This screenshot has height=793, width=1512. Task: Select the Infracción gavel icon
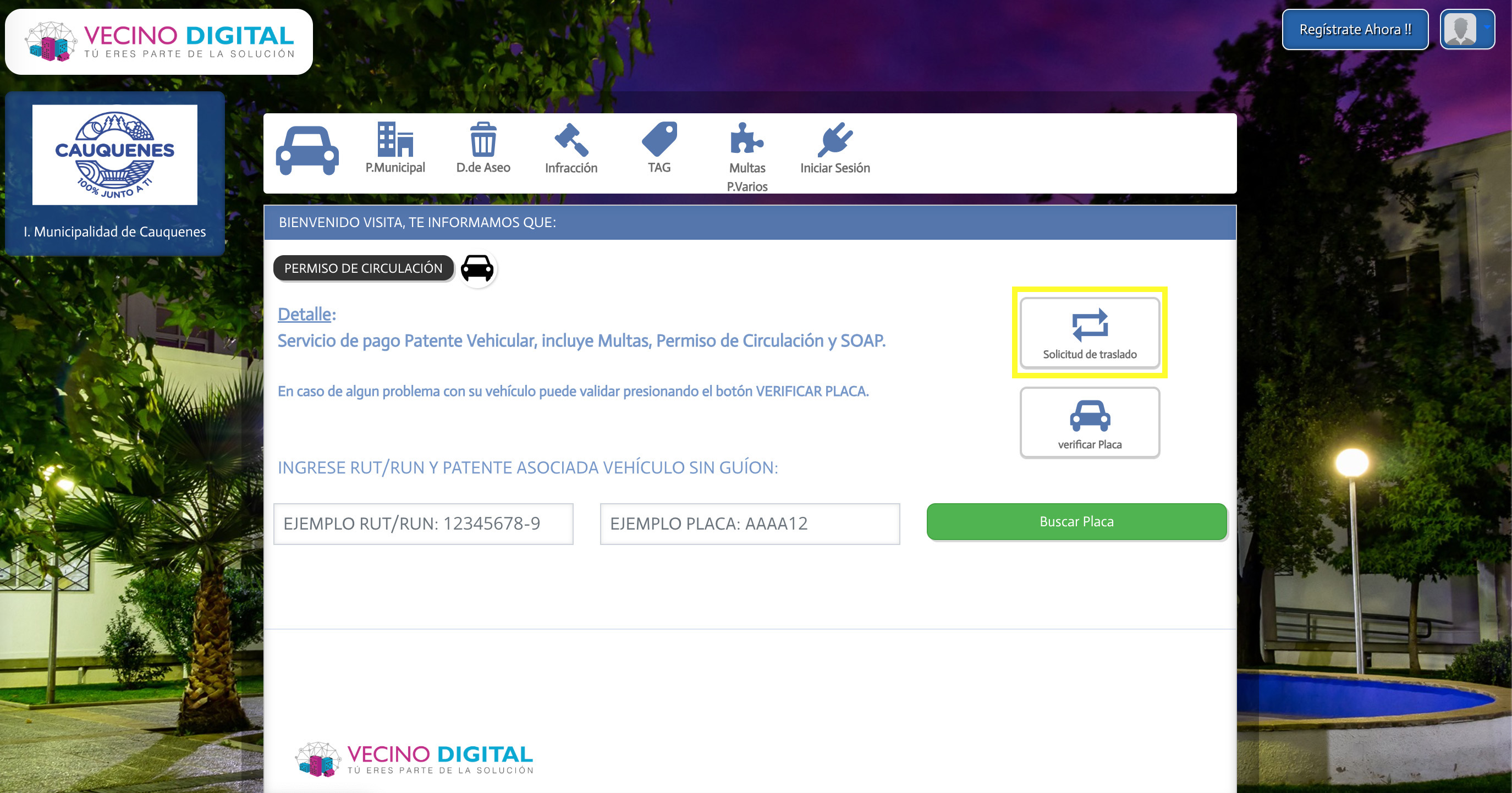click(571, 148)
